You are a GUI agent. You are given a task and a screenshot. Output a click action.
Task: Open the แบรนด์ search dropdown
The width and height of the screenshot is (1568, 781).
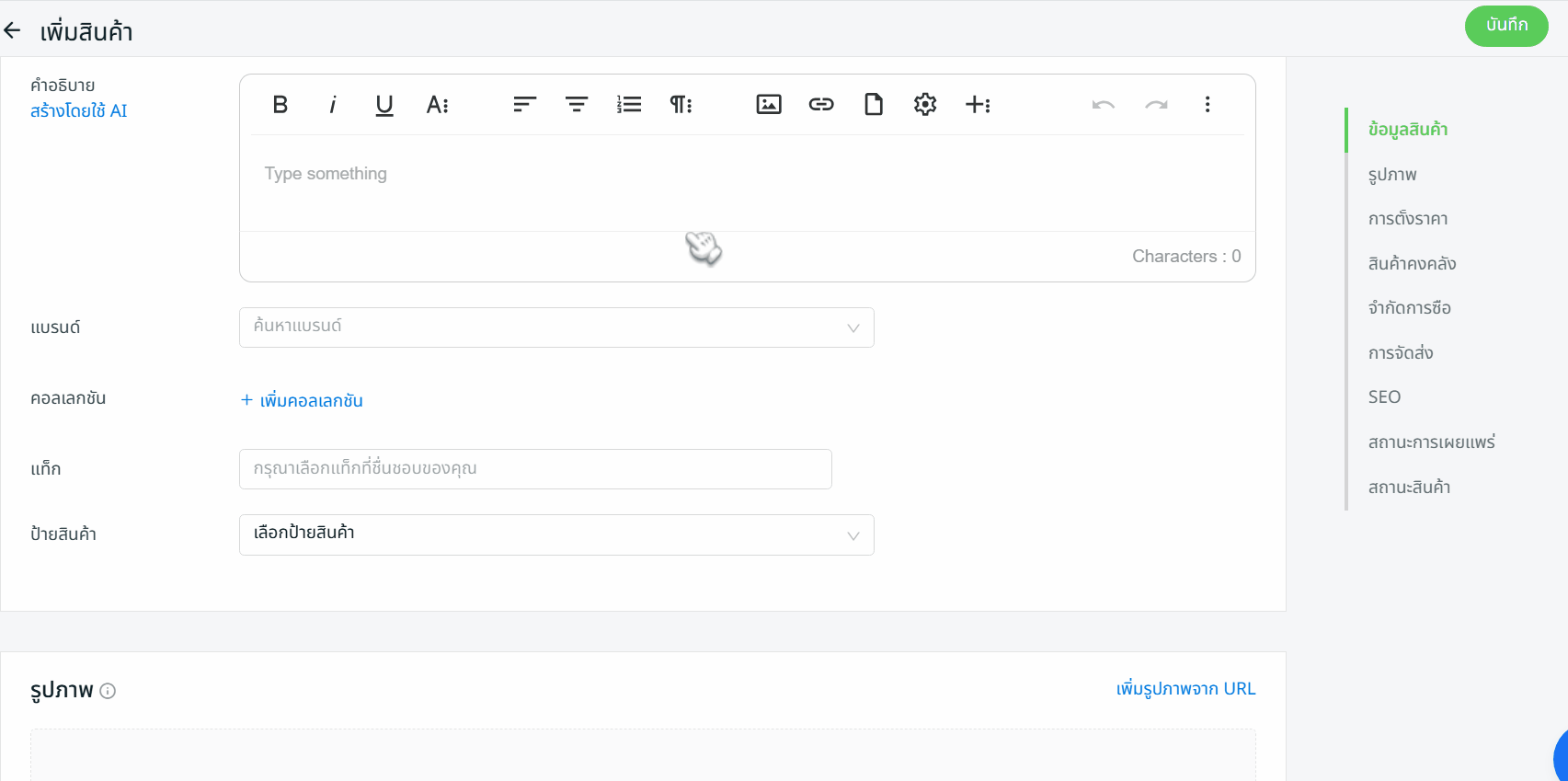pos(555,327)
